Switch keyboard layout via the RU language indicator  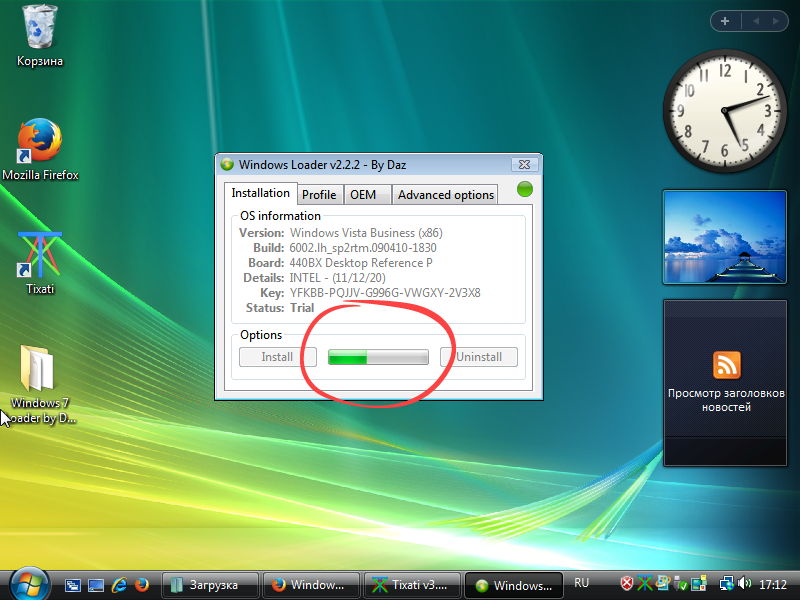[x=581, y=581]
